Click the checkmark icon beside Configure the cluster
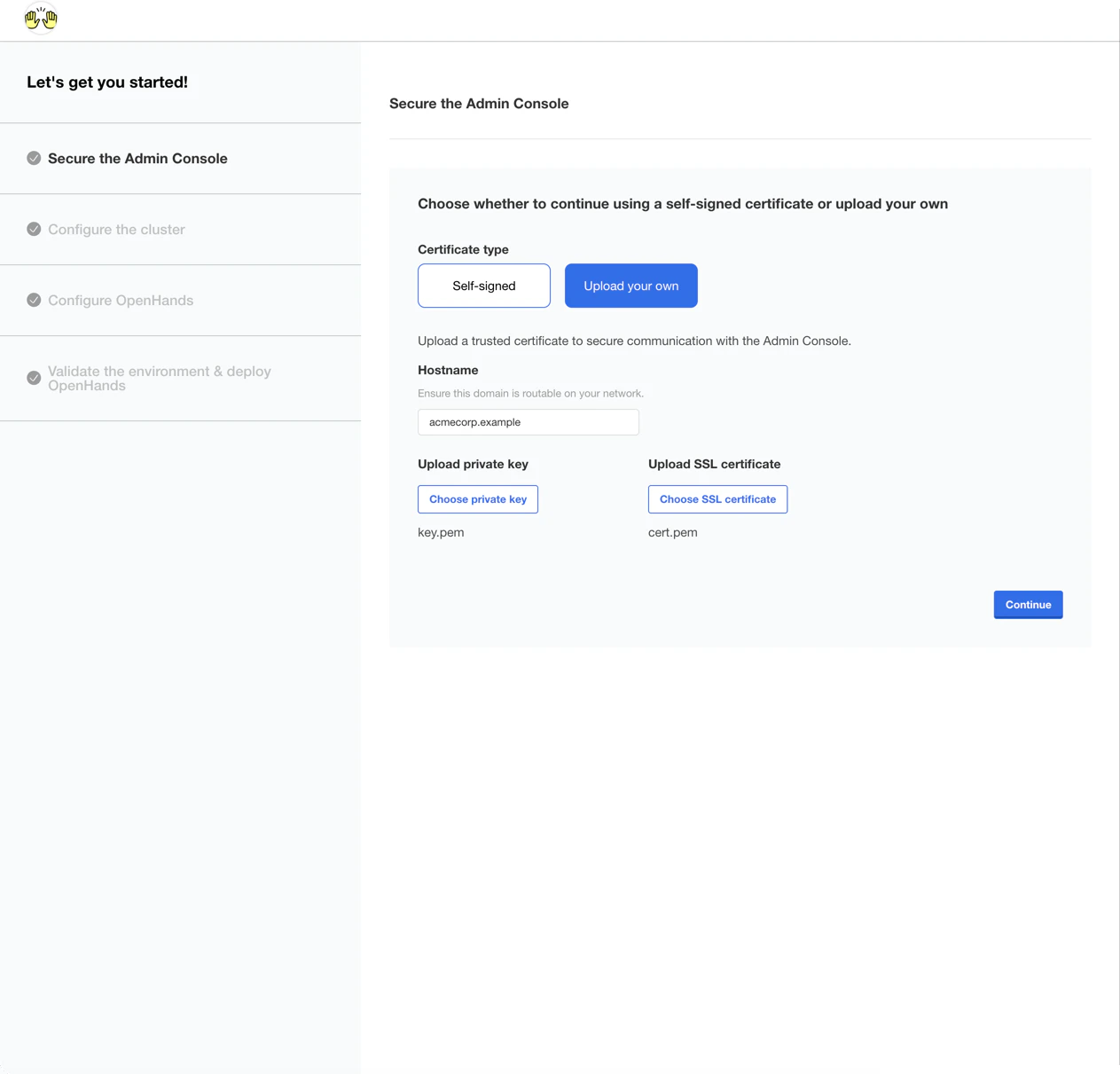The image size is (1120, 1074). (34, 229)
